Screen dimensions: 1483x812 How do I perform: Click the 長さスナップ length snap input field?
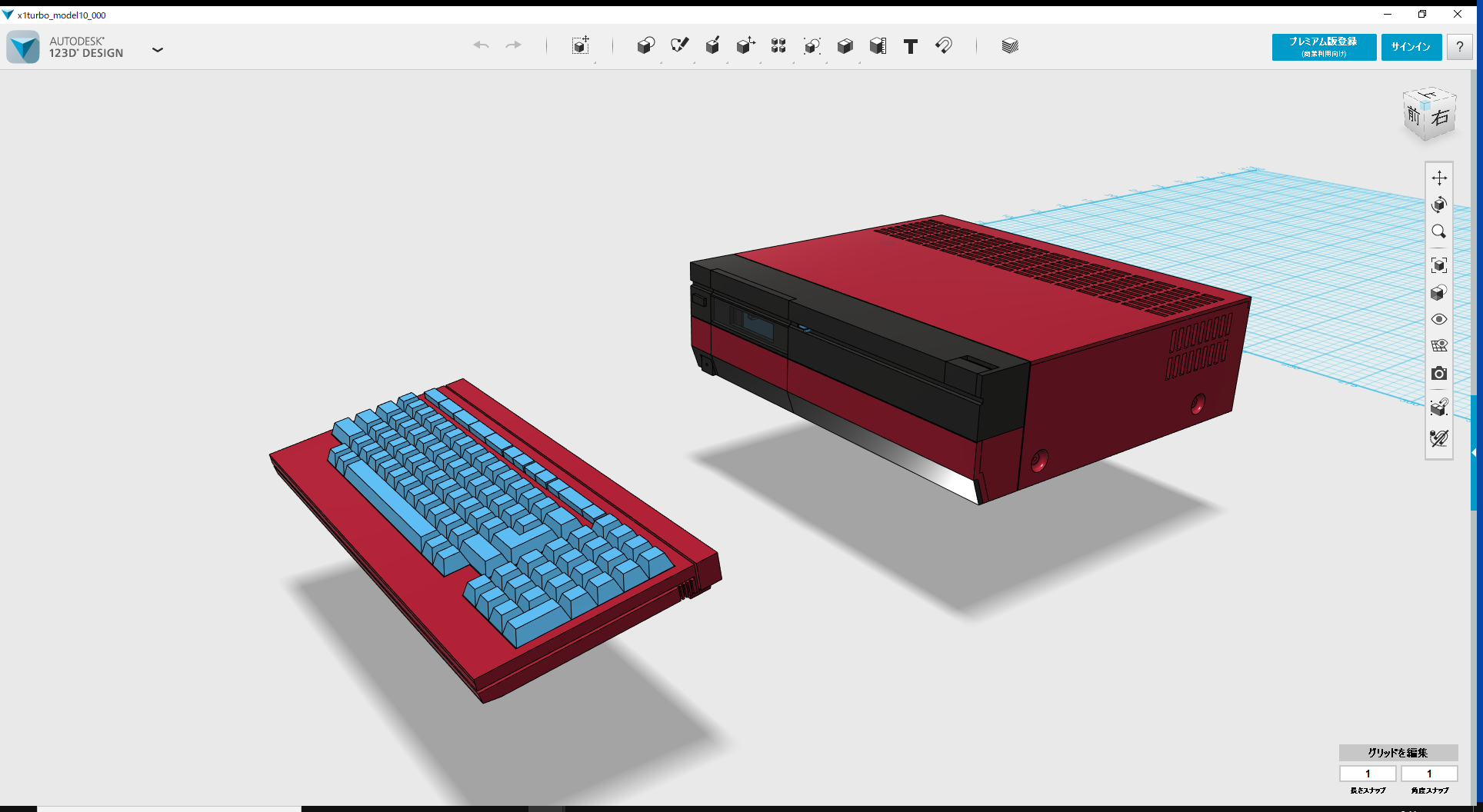pos(1368,774)
